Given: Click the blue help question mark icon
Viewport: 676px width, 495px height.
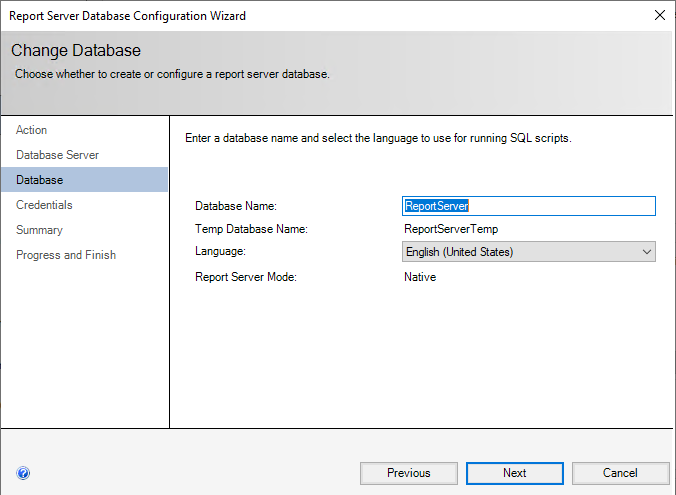Looking at the screenshot, I should coord(23,473).
